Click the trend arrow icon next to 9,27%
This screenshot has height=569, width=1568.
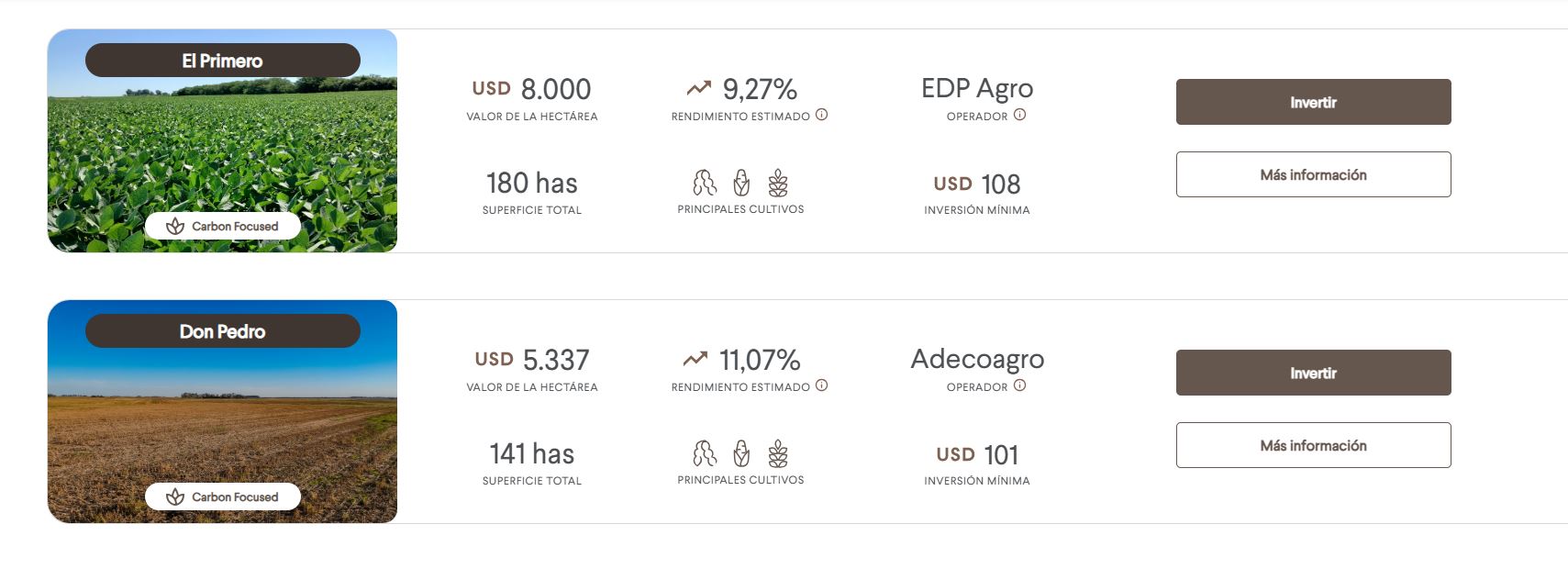[x=699, y=88]
